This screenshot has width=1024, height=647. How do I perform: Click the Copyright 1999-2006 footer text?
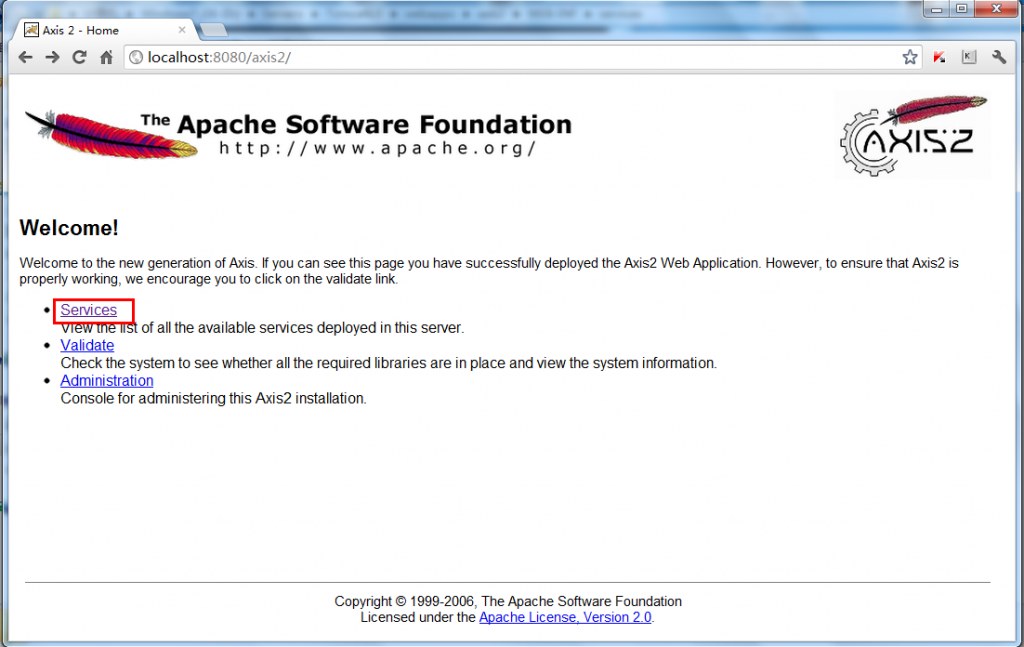coord(507,601)
